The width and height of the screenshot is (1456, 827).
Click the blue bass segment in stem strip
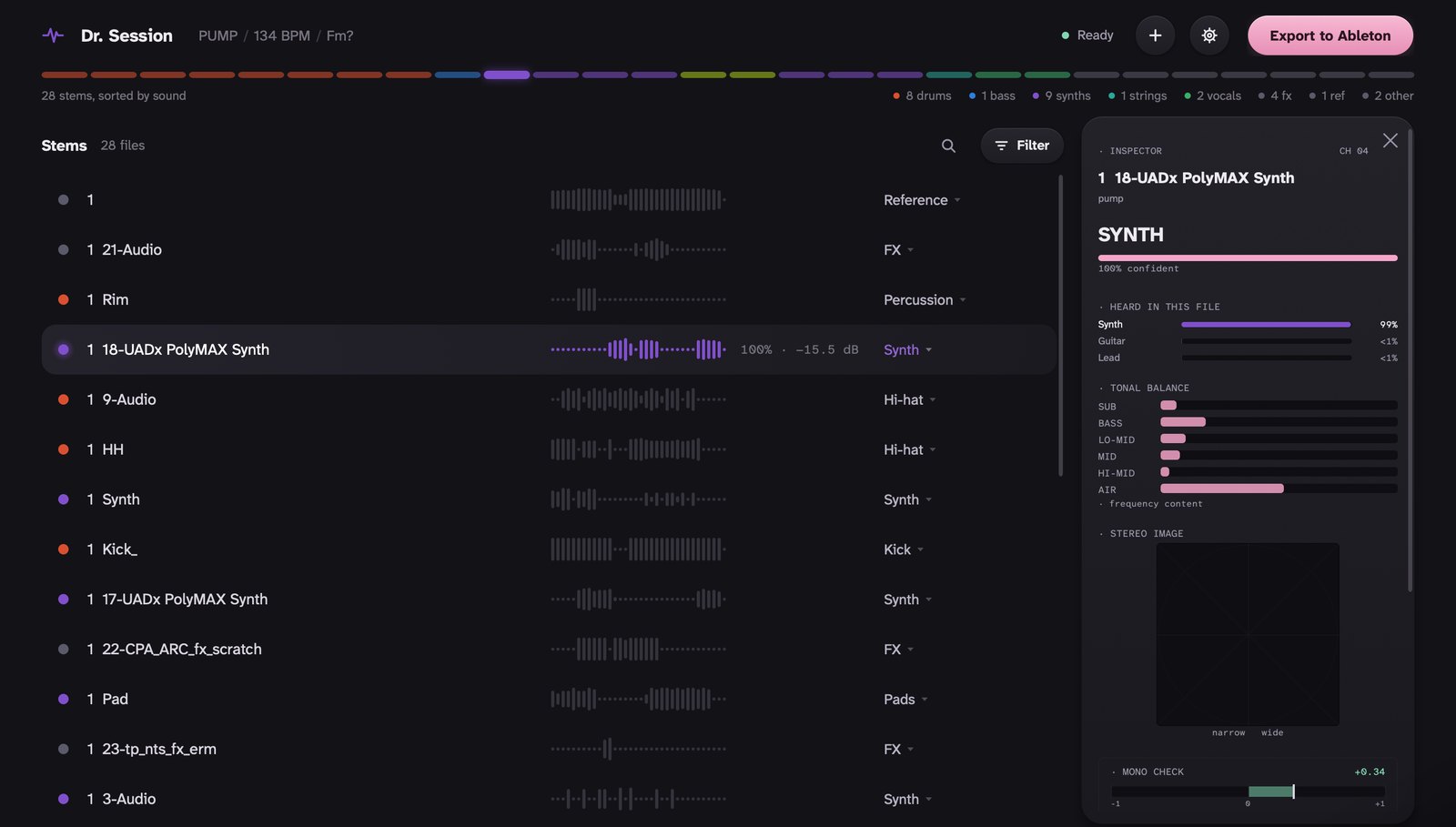(458, 75)
